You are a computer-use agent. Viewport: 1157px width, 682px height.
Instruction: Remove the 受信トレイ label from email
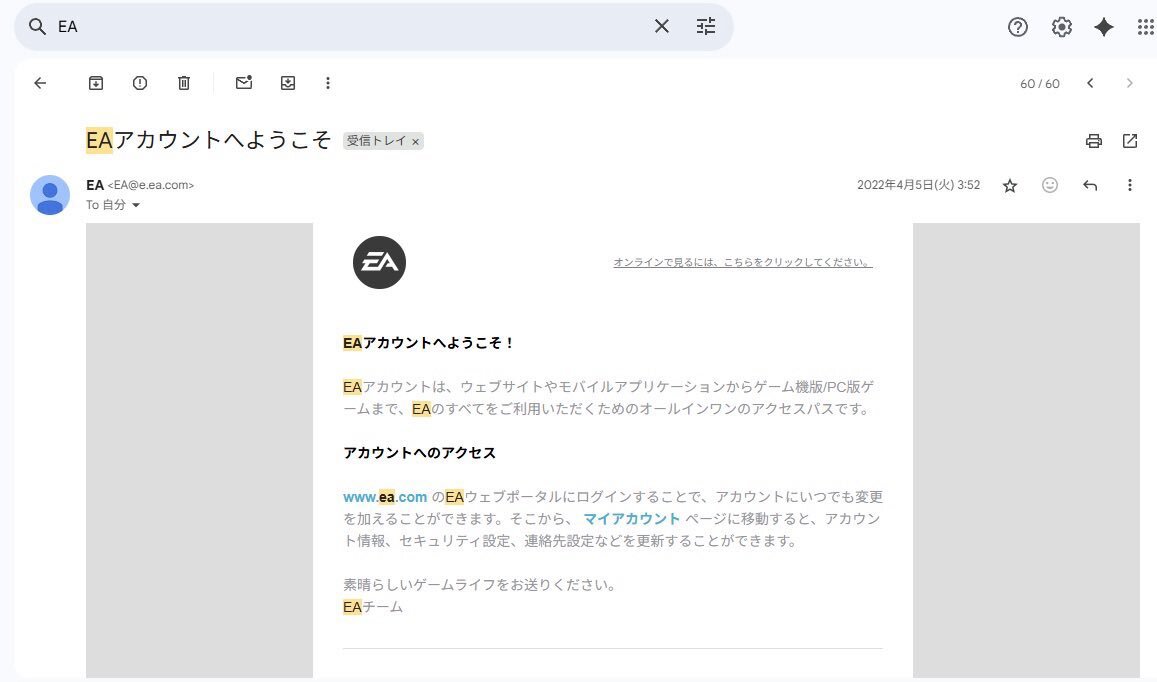coord(416,142)
